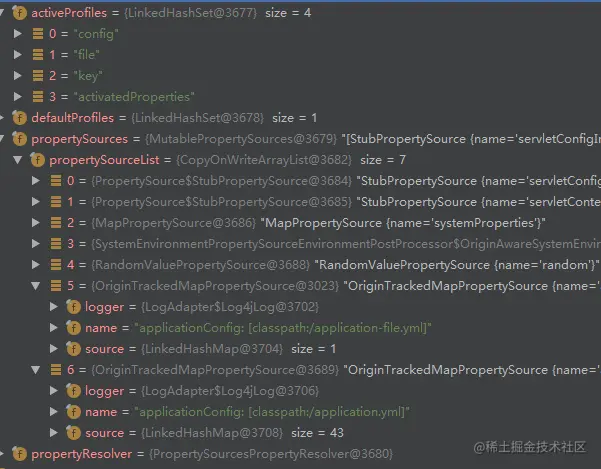Click the element icon of entry 0 "config"
601x469 pixels.
[38, 34]
